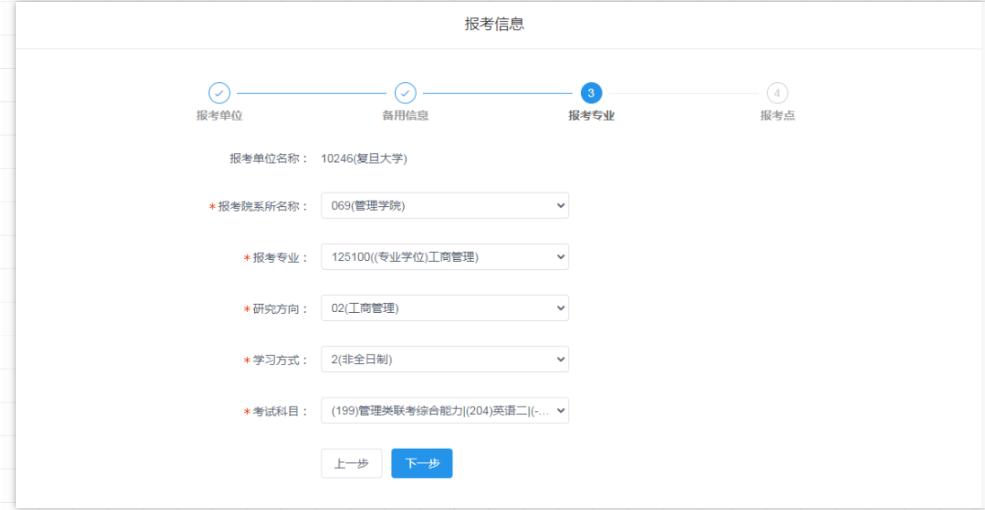
Task: Click the completed step 1 checkmark circle
Action: coord(219,93)
